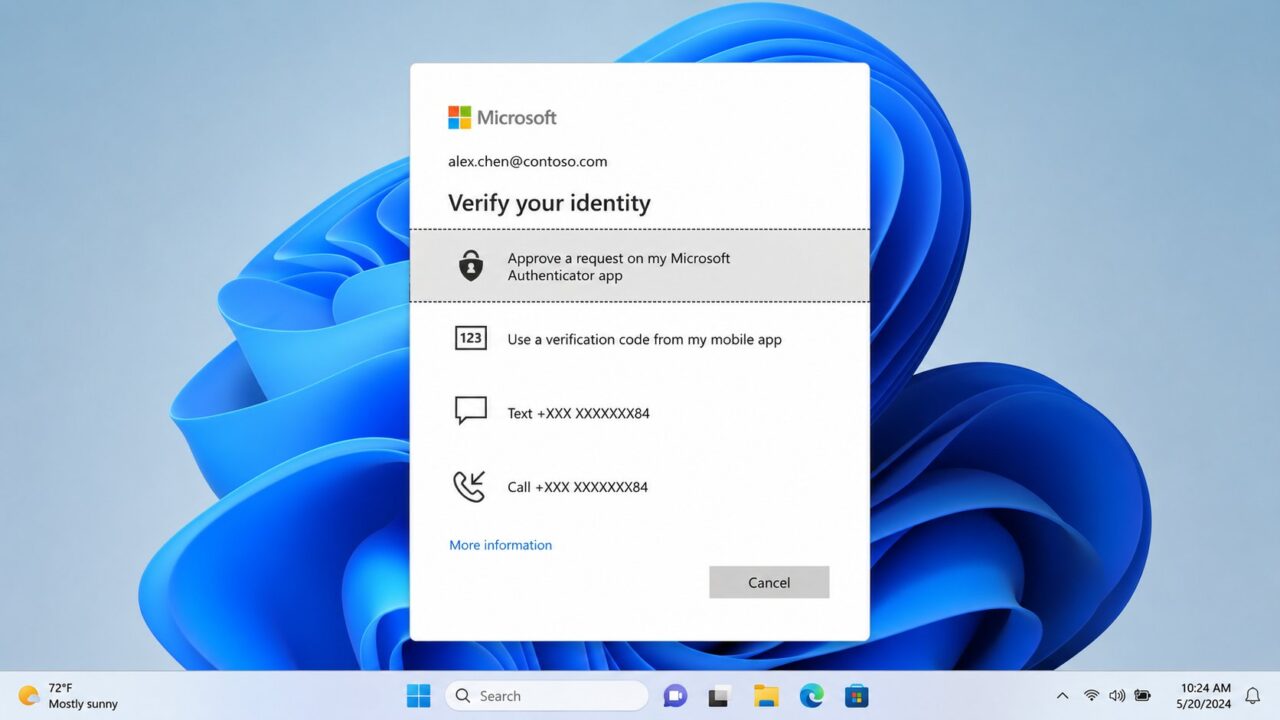Click the taskbar Search box
Screen dimensions: 1280x720
546,696
